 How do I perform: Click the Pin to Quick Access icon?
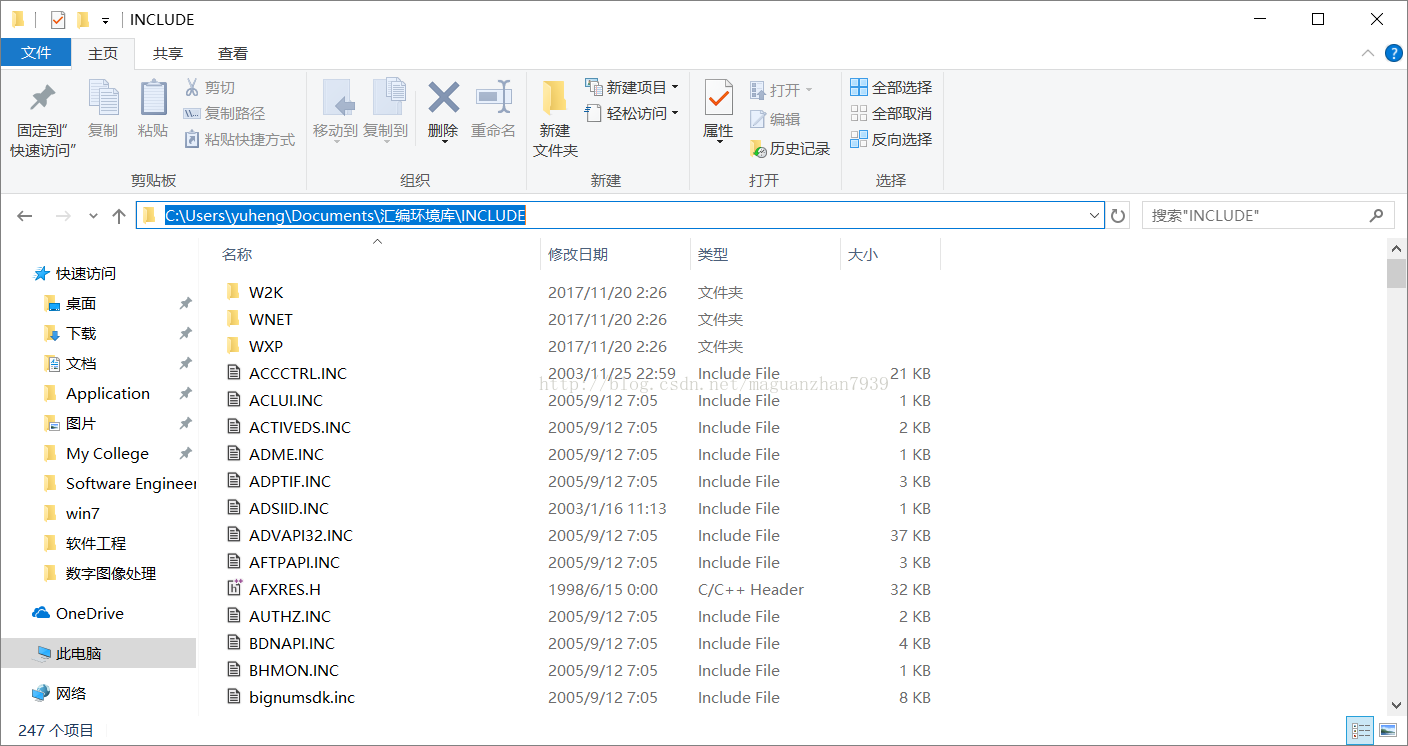[43, 98]
